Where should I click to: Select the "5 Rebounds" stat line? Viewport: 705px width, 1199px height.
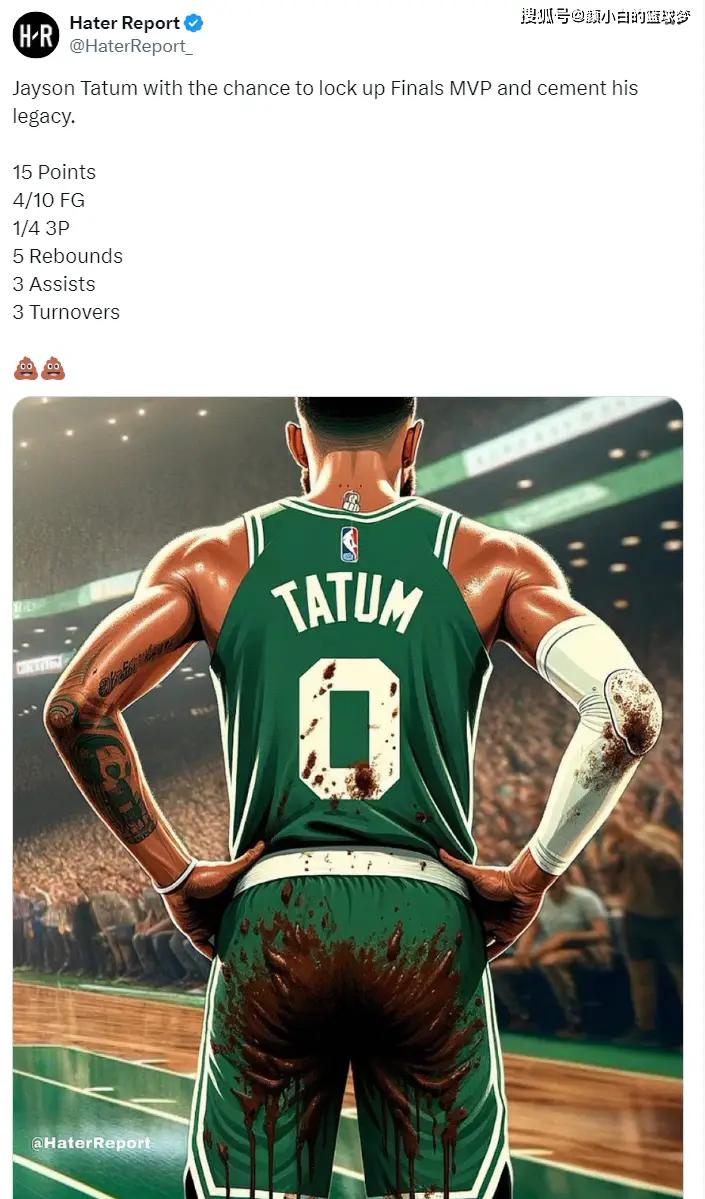point(68,256)
